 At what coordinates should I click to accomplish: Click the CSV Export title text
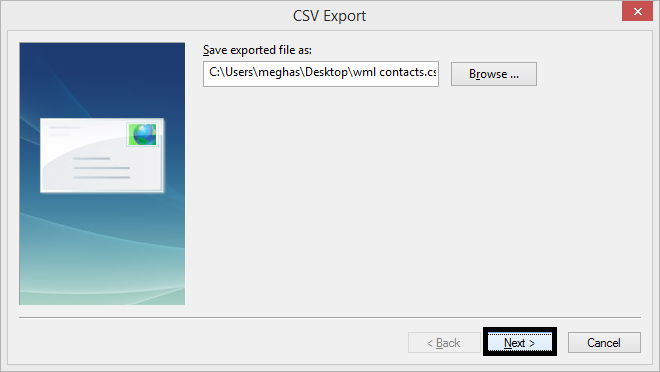click(329, 16)
